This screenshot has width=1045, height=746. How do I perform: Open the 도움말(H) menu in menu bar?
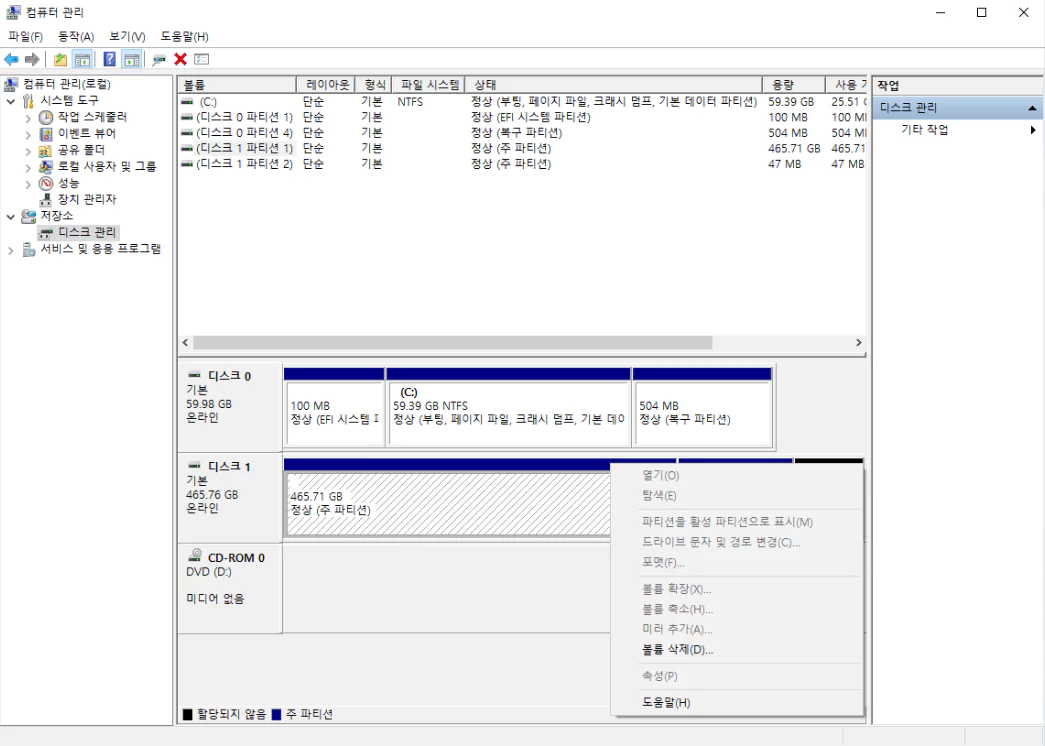[185, 37]
